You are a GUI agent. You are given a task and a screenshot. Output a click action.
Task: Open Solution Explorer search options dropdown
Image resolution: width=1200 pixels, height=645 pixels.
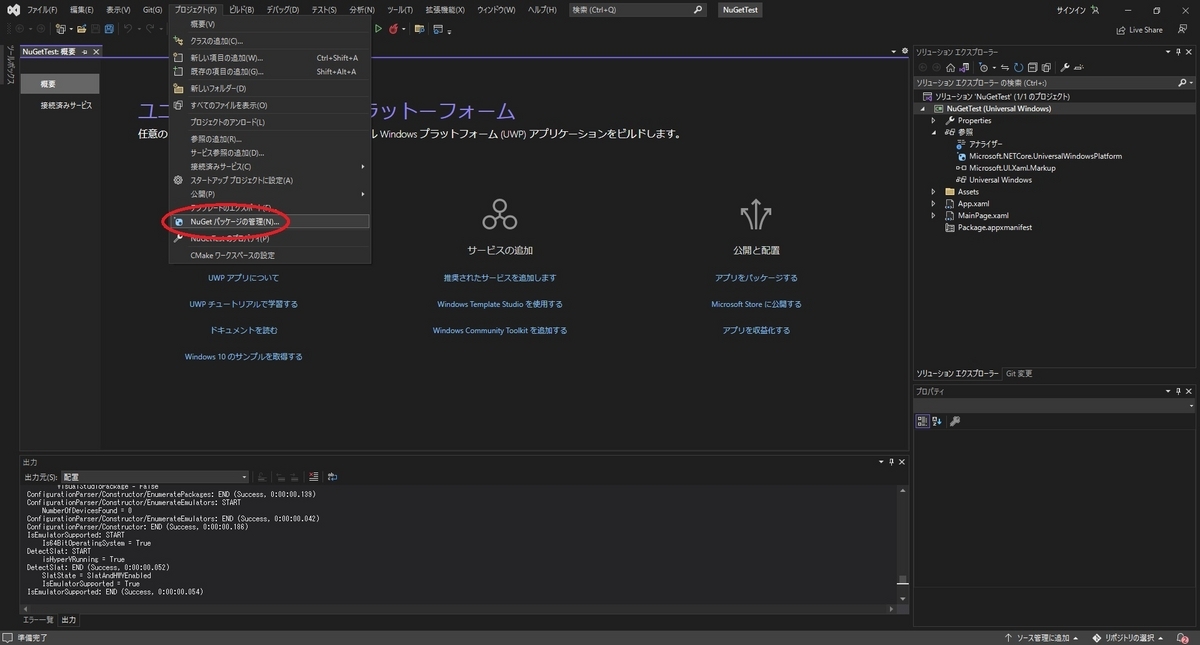[x=1190, y=82]
